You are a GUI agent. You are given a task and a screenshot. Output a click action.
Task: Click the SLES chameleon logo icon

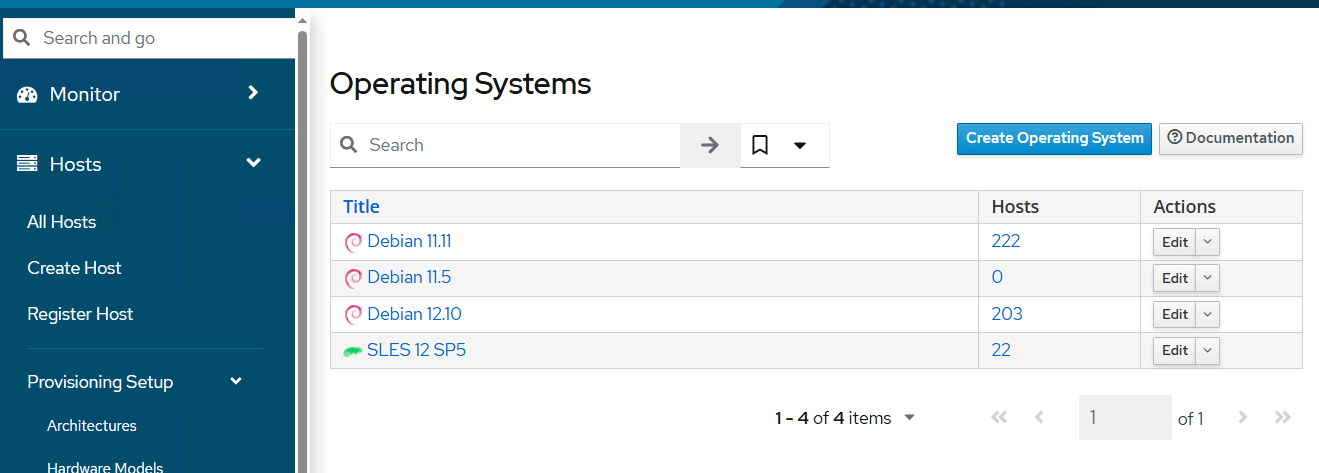(x=352, y=351)
